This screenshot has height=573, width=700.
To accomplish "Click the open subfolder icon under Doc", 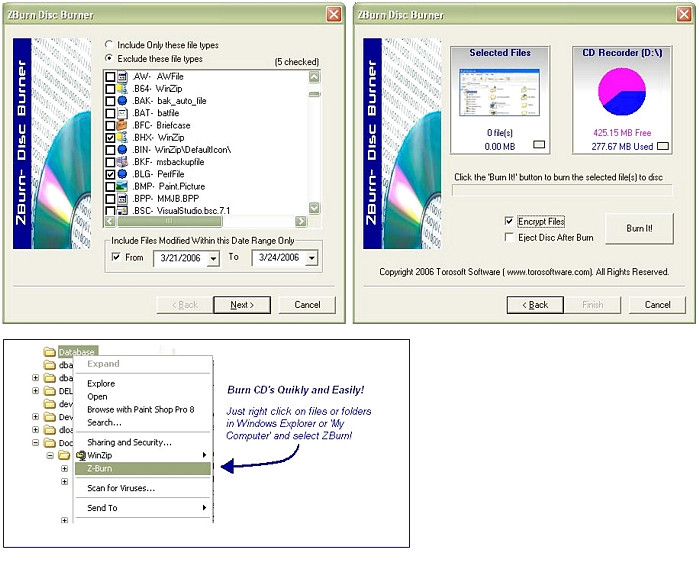I will pyautogui.click(x=64, y=456).
